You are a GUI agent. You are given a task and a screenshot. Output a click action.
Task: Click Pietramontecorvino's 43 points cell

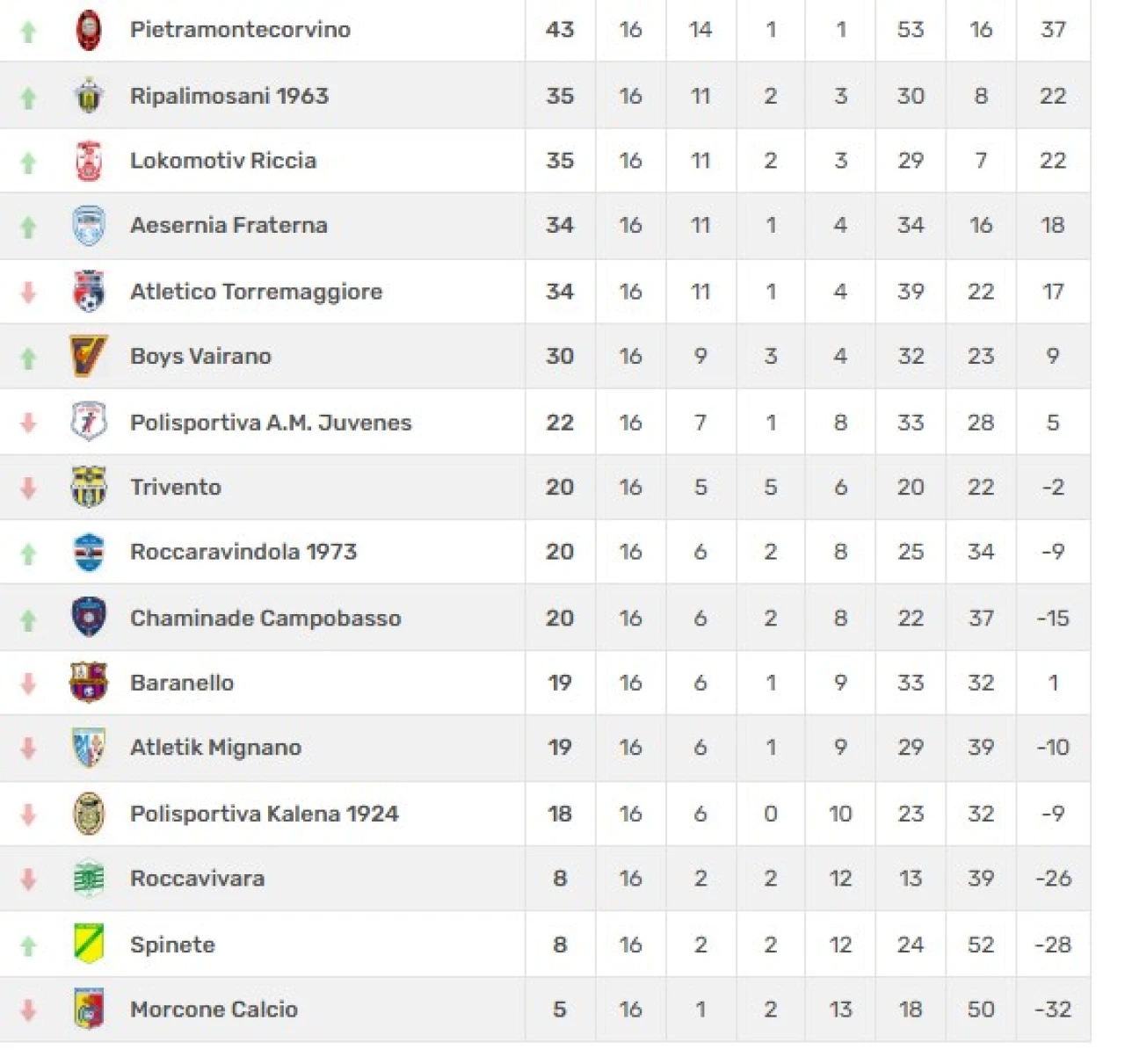click(560, 30)
